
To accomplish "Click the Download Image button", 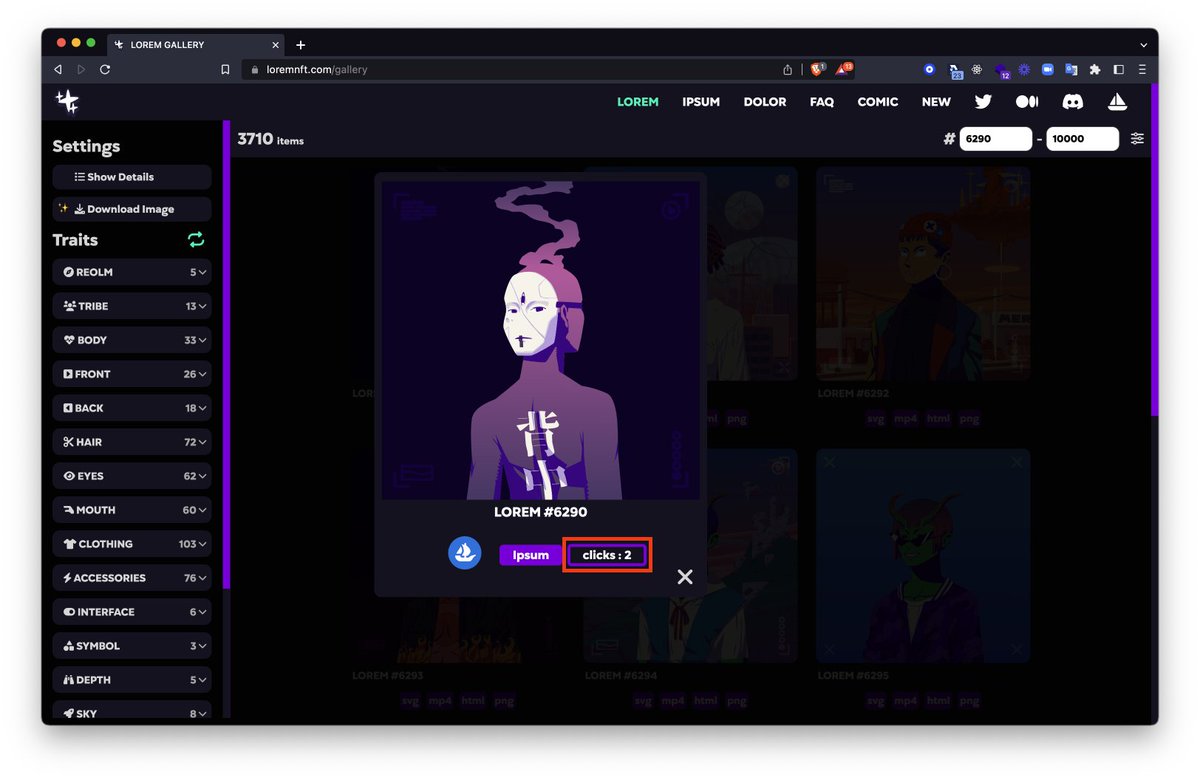I will pos(132,209).
